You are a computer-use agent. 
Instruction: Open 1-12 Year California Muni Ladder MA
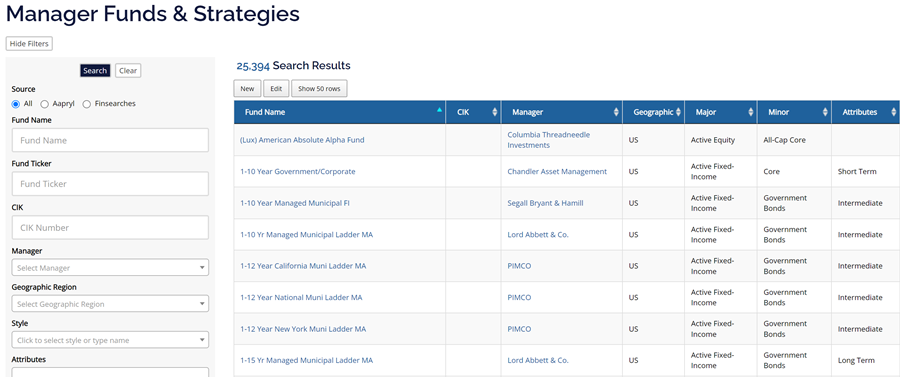coord(303,266)
